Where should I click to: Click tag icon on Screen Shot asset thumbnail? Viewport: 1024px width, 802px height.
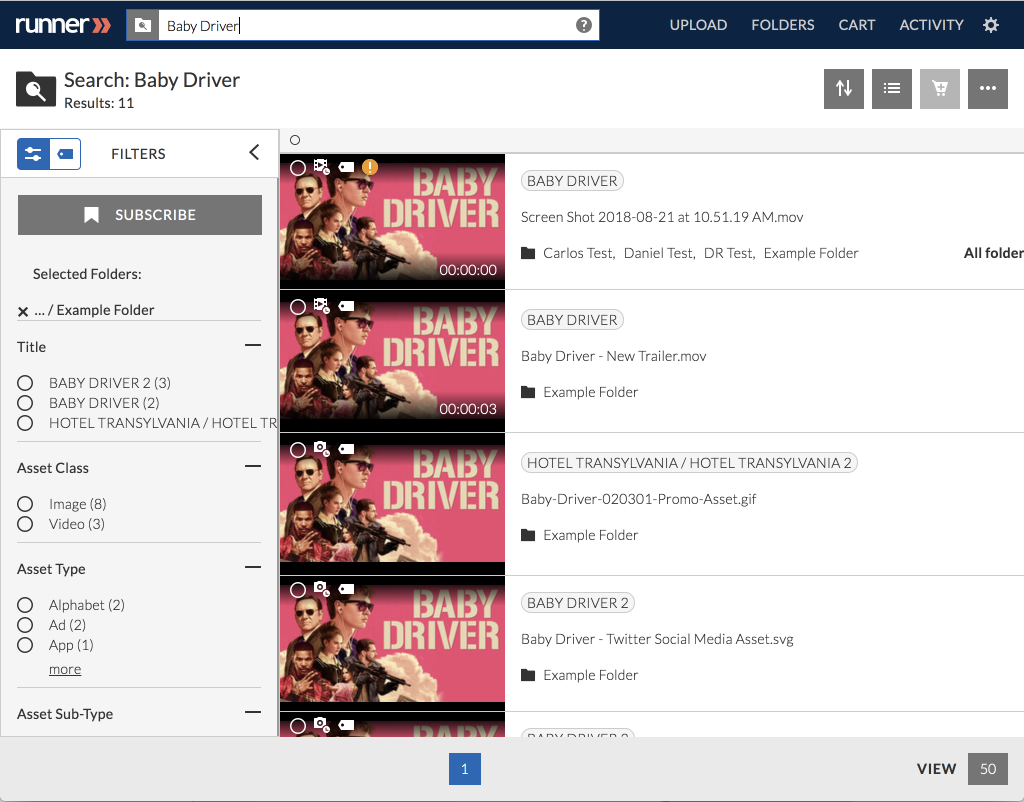pos(346,167)
